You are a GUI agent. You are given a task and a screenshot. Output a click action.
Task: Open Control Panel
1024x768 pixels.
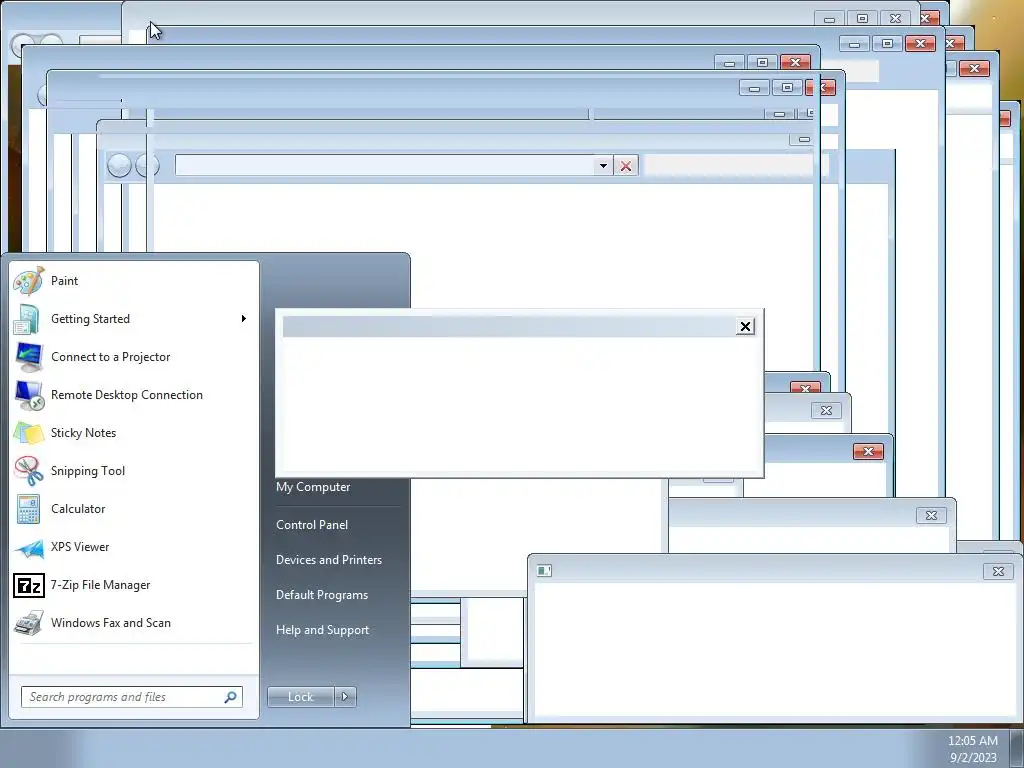pyautogui.click(x=312, y=525)
